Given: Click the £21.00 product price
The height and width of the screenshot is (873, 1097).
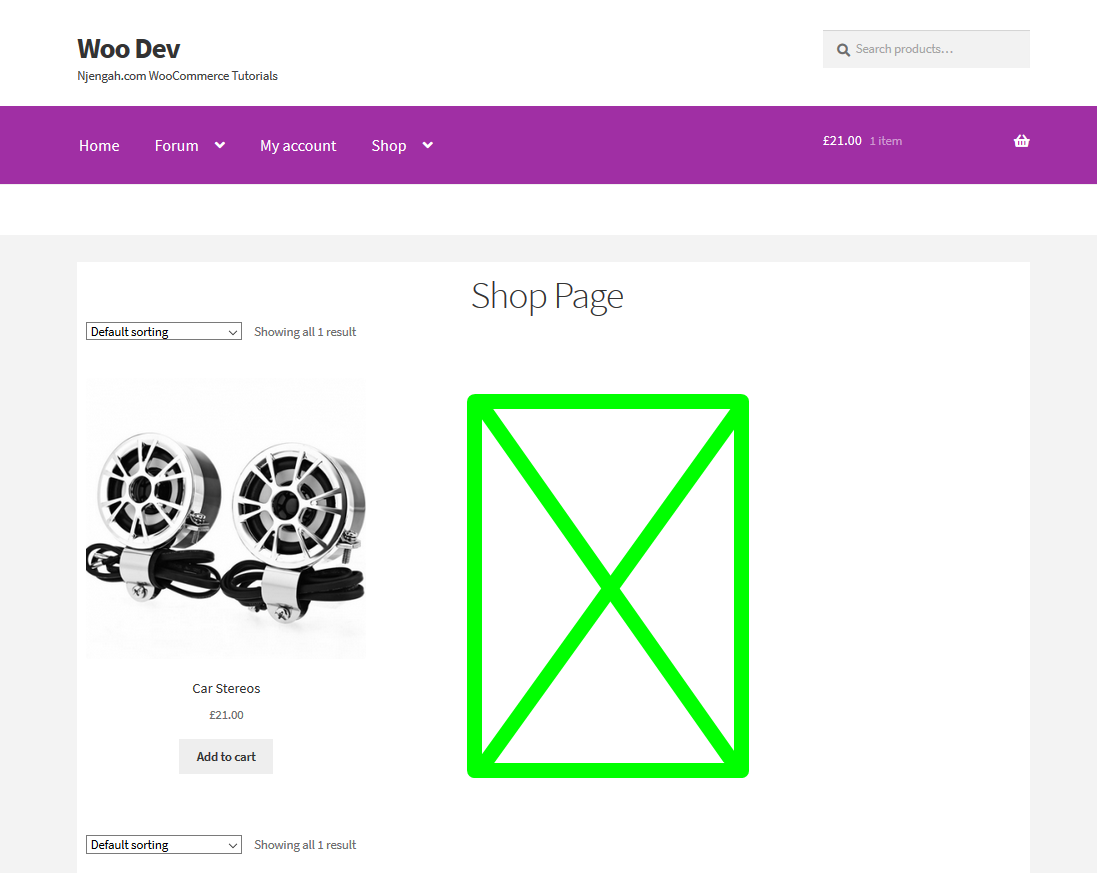Looking at the screenshot, I should click(226, 715).
